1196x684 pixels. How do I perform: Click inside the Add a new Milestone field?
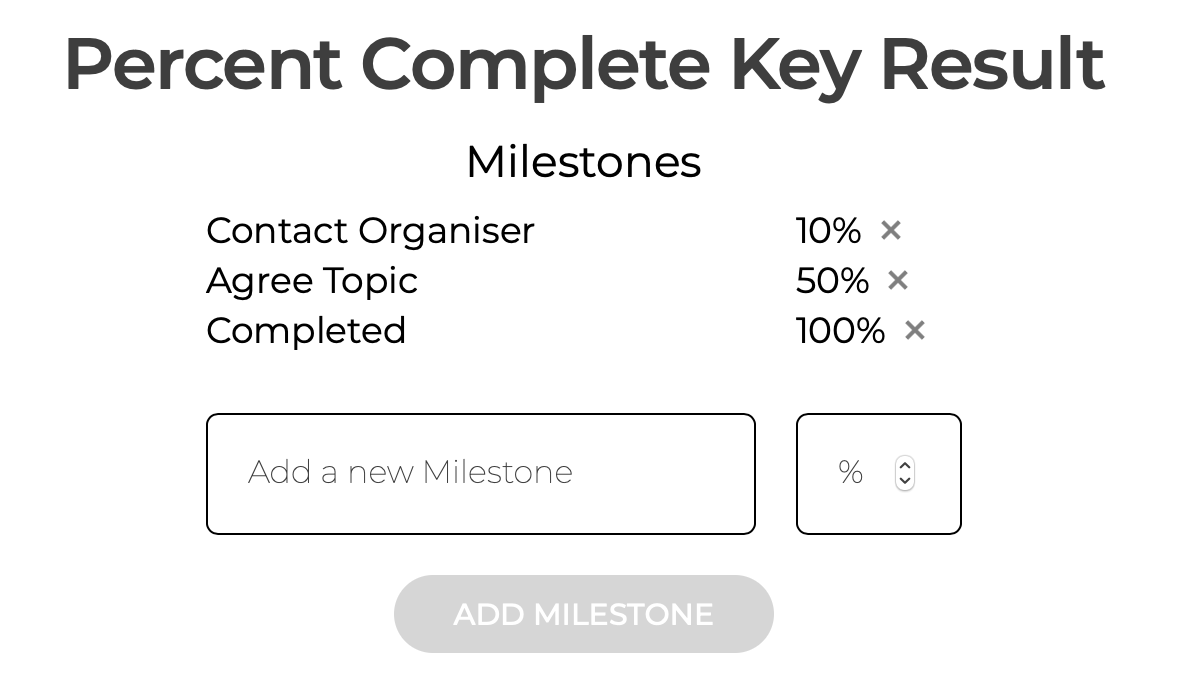tap(480, 472)
